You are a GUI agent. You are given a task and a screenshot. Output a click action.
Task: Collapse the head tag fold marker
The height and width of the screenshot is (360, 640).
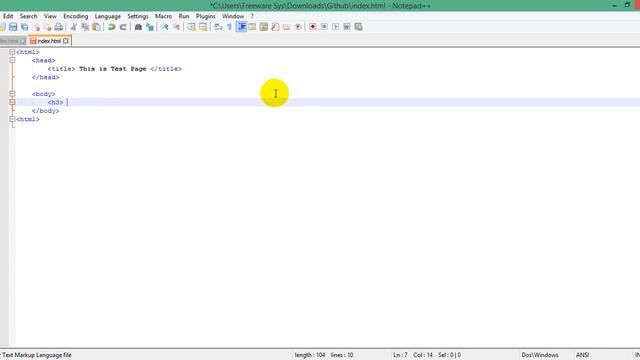[12, 60]
